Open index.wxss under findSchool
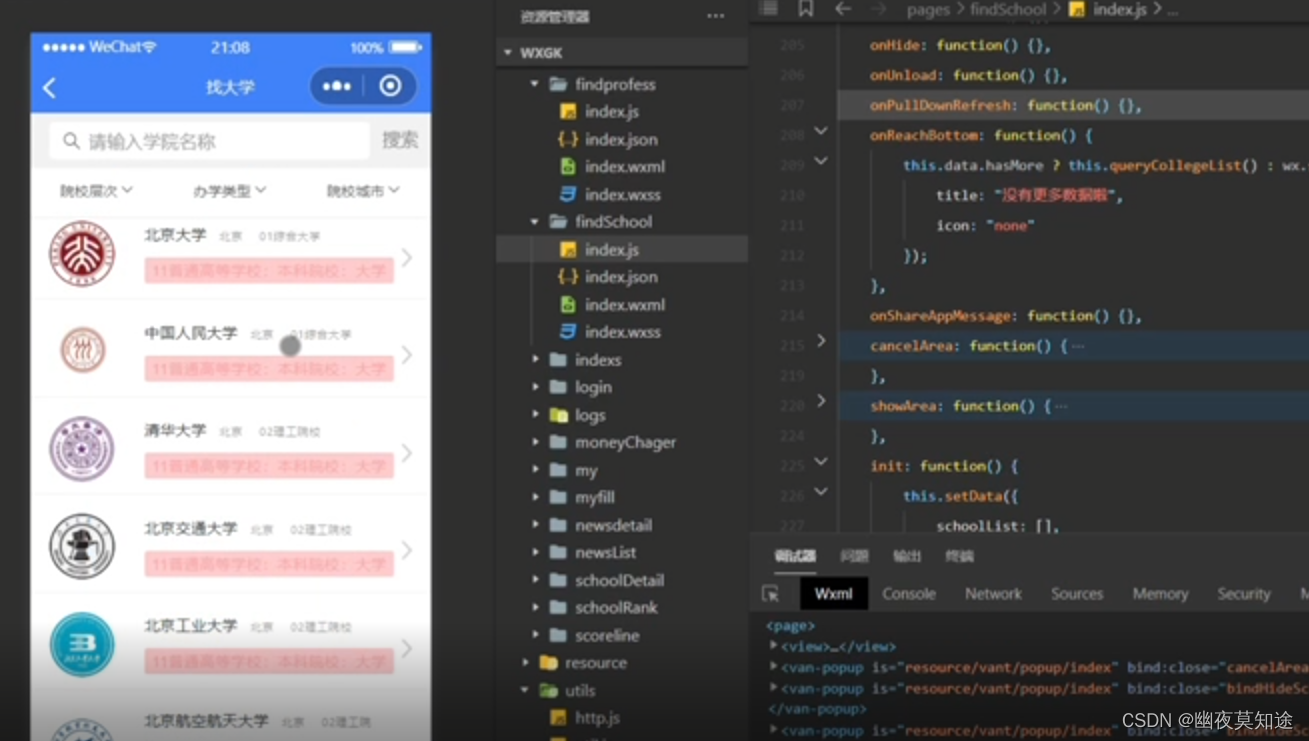This screenshot has height=741, width=1309. 621,332
